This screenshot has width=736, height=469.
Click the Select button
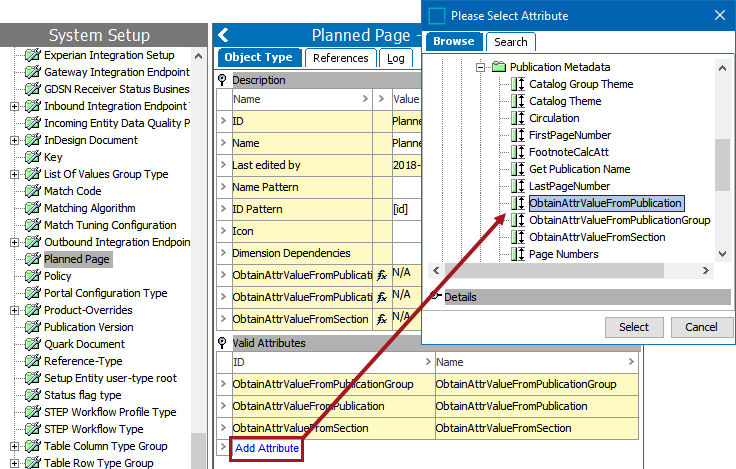point(634,327)
